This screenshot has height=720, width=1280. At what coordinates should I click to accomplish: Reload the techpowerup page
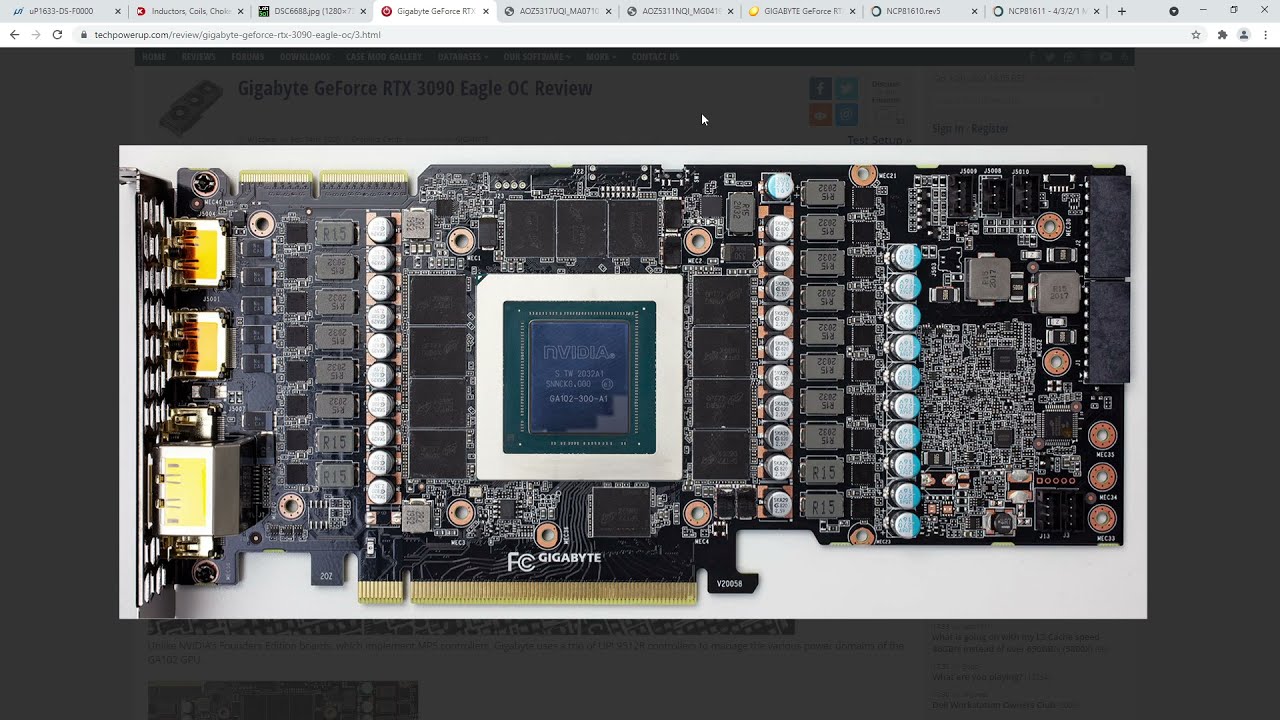57,34
